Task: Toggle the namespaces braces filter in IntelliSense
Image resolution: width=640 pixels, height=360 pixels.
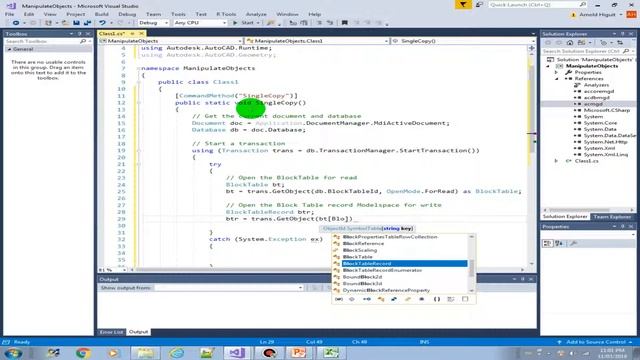Action: (436, 299)
